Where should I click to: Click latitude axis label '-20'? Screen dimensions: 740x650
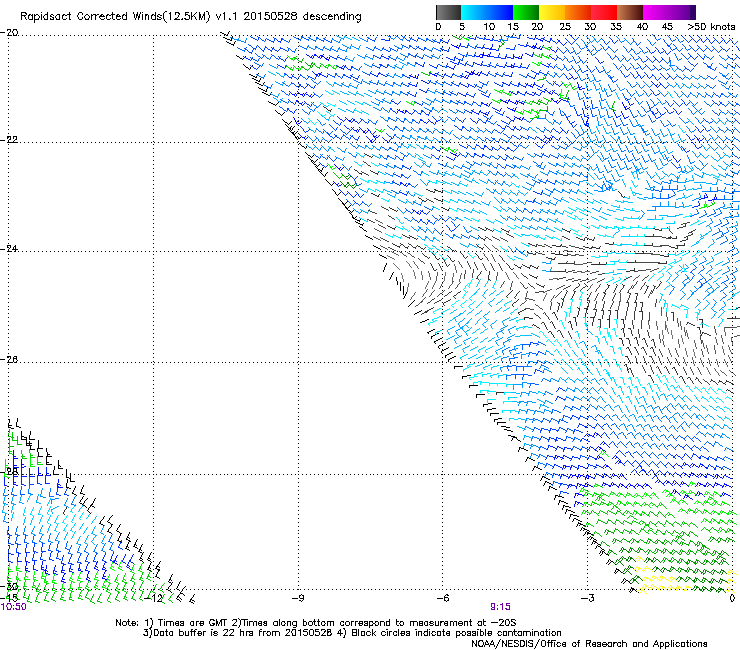(x=9, y=33)
